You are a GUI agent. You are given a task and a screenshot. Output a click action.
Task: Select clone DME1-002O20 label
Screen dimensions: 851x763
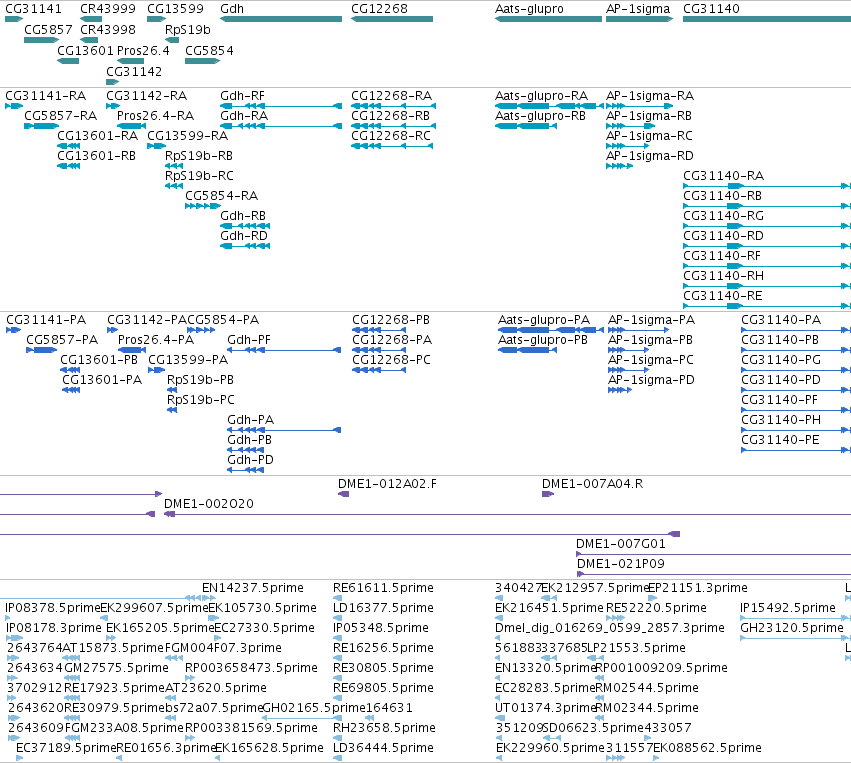pyautogui.click(x=209, y=504)
